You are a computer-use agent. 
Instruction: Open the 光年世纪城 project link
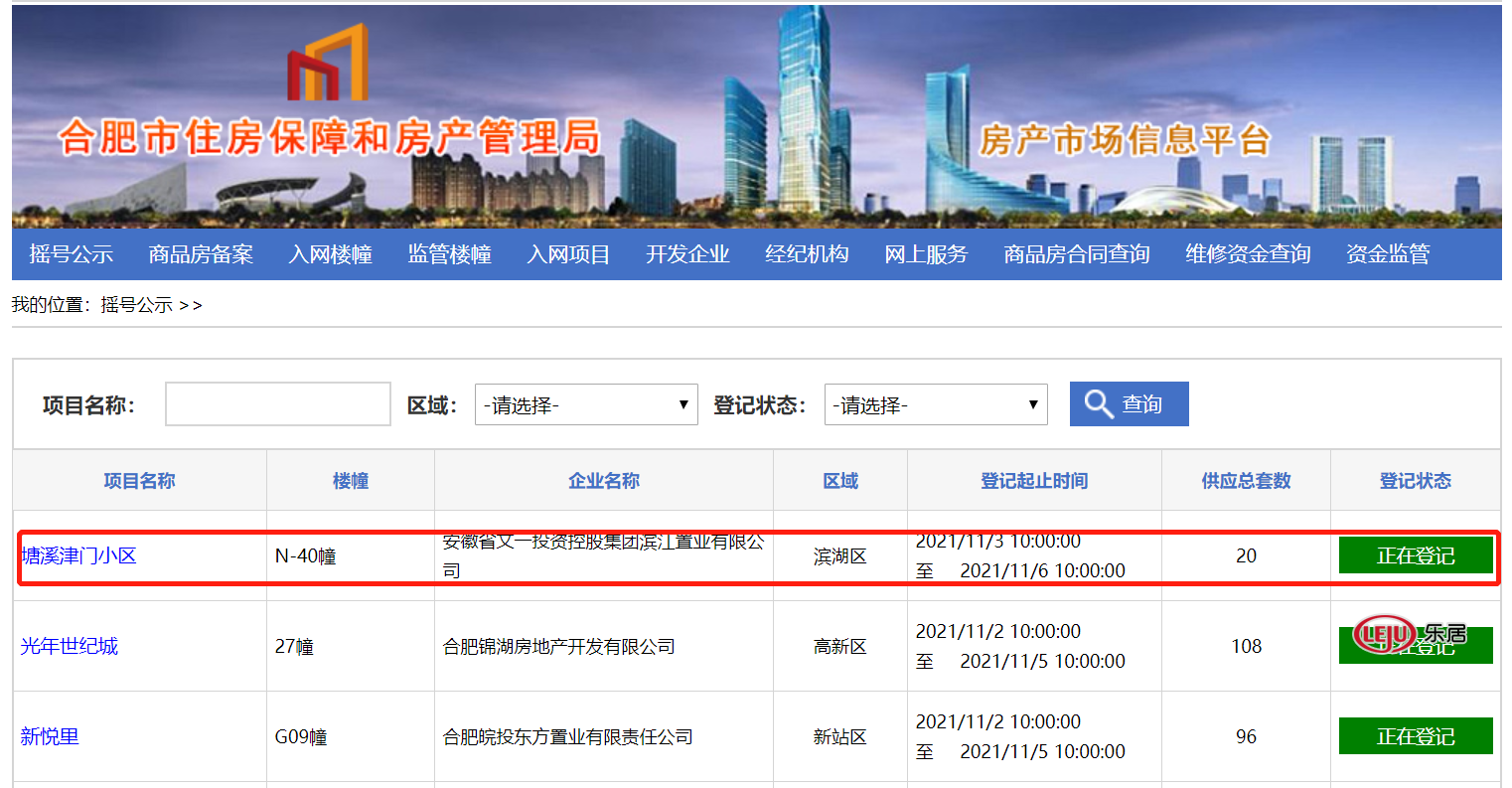(x=70, y=646)
